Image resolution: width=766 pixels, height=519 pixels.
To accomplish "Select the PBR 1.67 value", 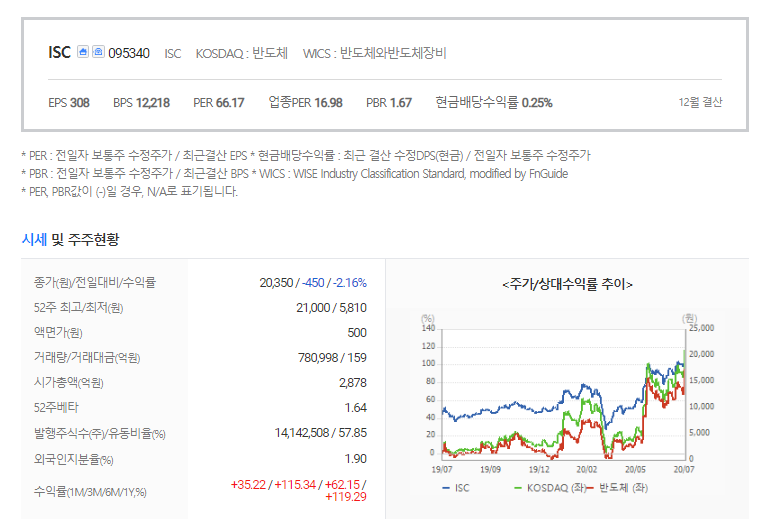I will click(389, 103).
